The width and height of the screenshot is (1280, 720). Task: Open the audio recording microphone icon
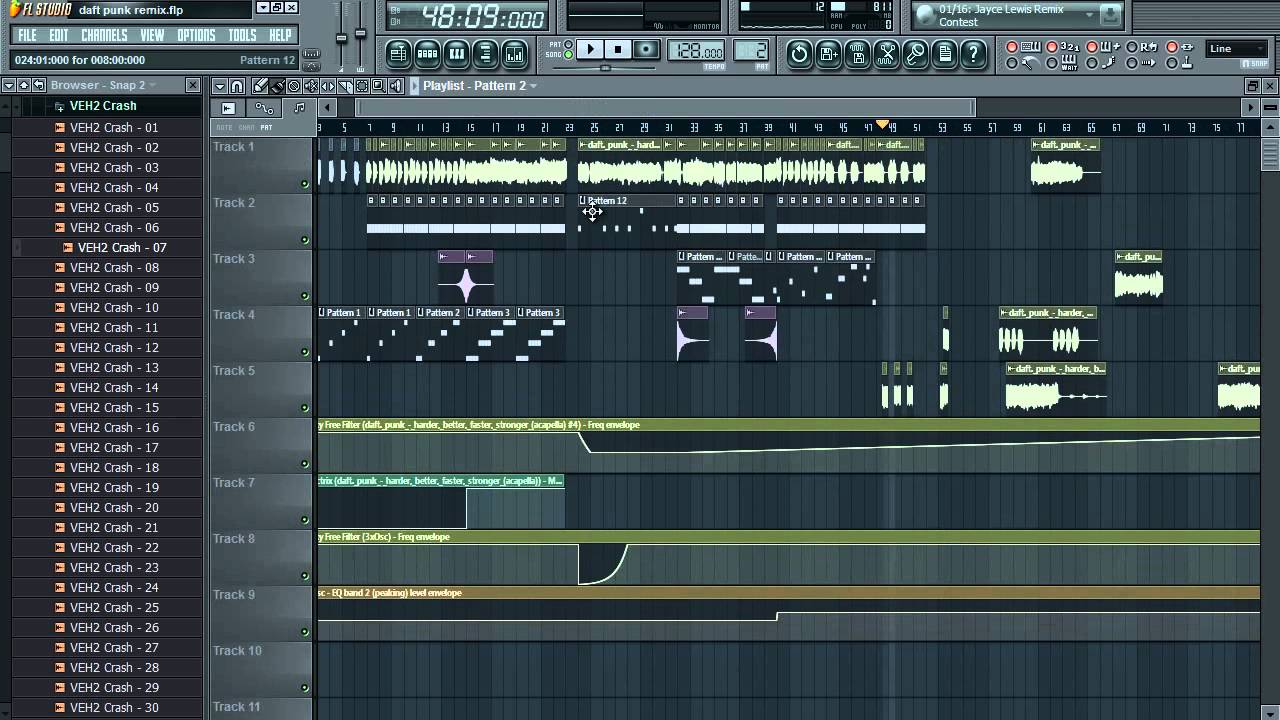pyautogui.click(x=915, y=54)
